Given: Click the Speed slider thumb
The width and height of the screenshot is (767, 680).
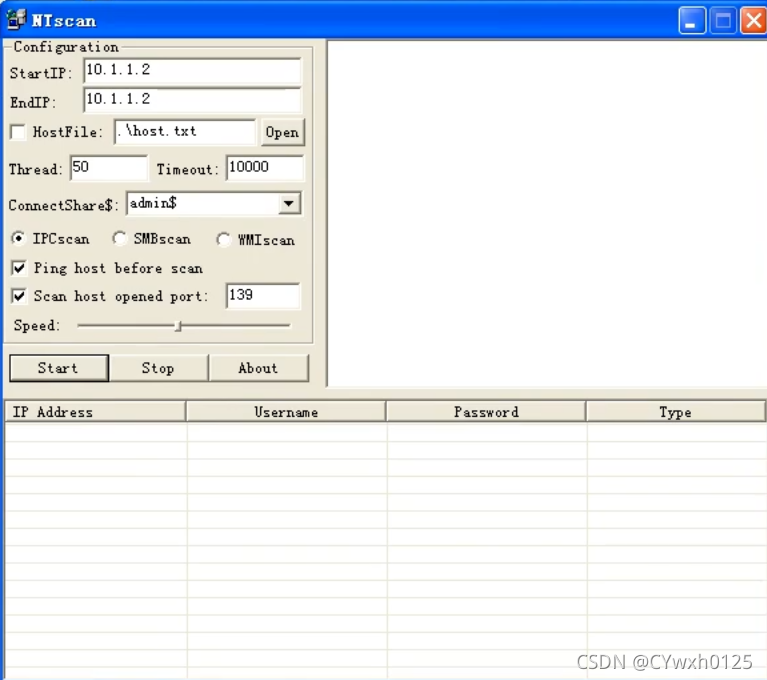Looking at the screenshot, I should click(179, 326).
